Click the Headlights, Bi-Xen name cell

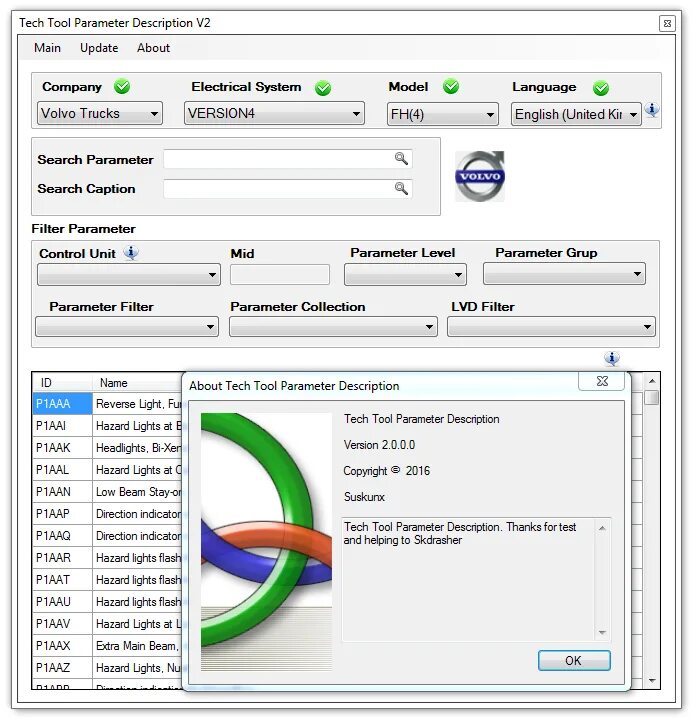[138, 448]
